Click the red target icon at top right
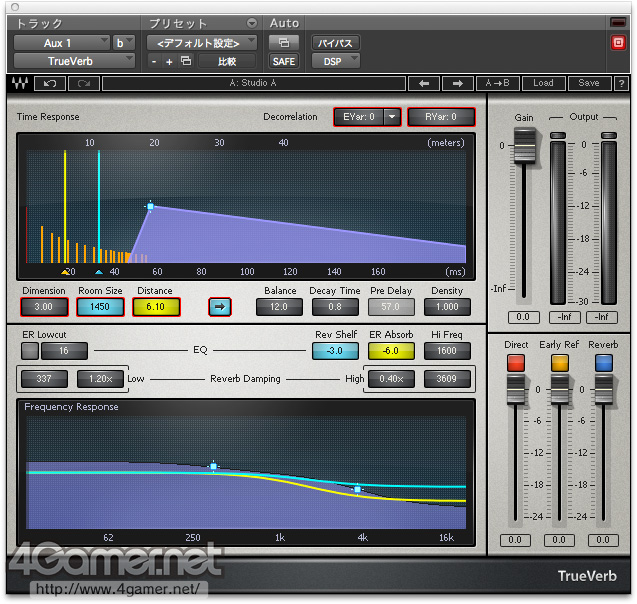The width and height of the screenshot is (637, 604). click(x=618, y=42)
